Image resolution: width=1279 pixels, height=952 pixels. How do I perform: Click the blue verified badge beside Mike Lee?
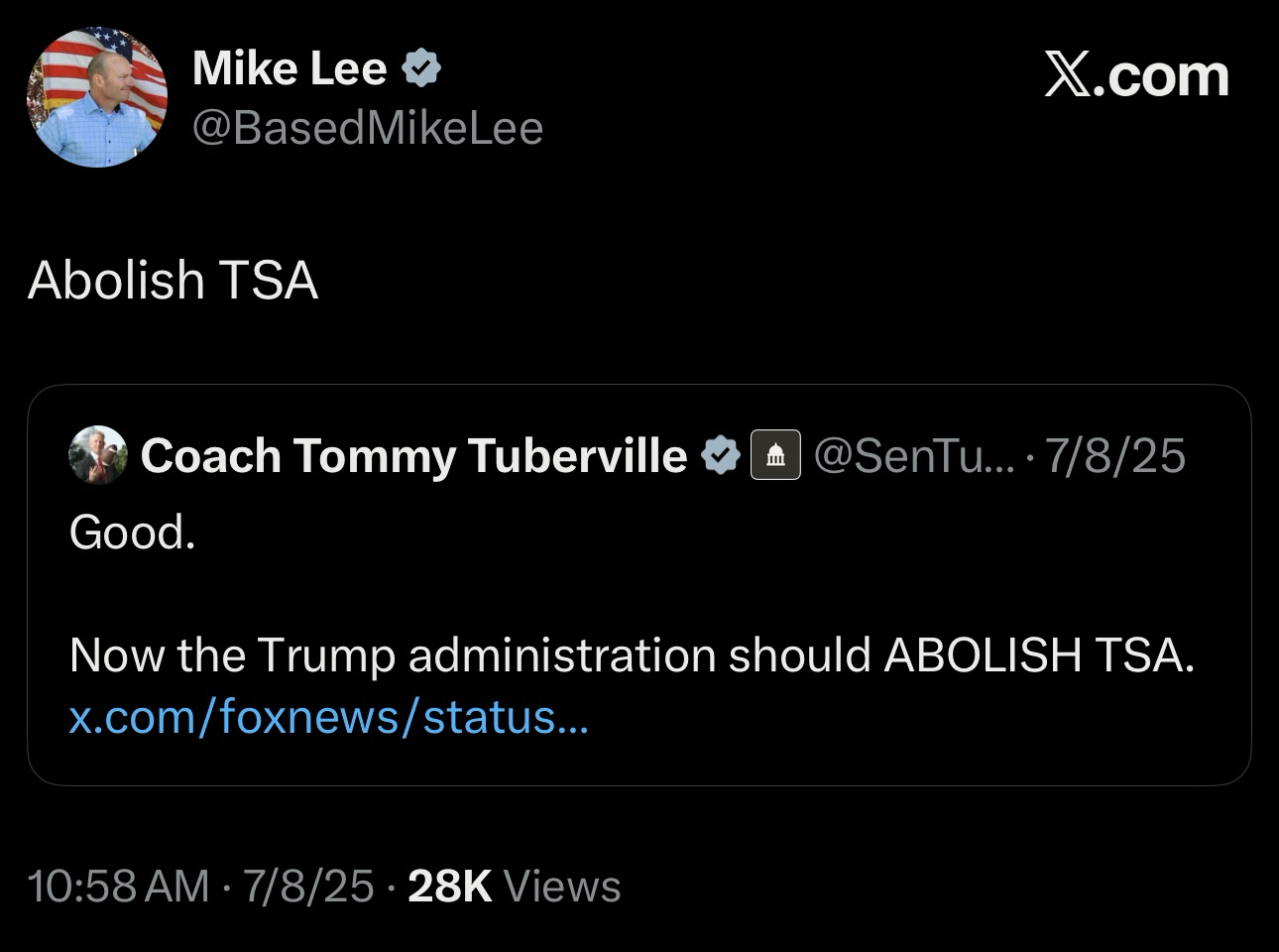421,68
